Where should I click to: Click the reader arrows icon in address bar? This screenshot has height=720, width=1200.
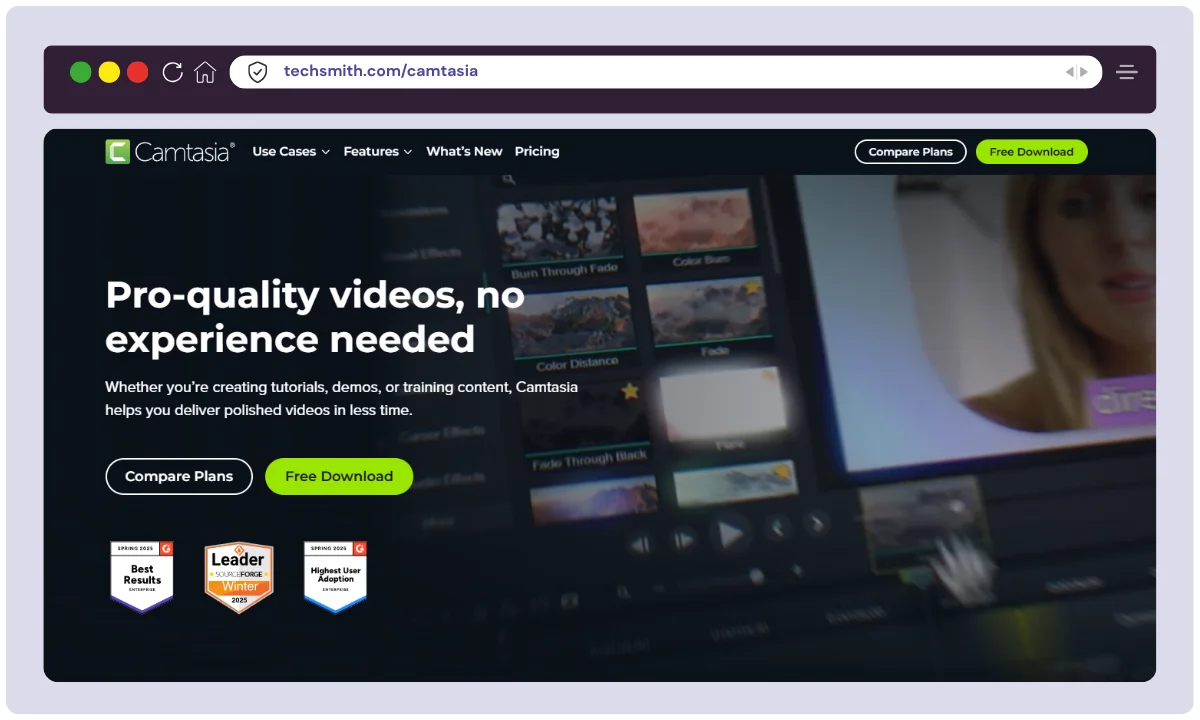[1076, 72]
